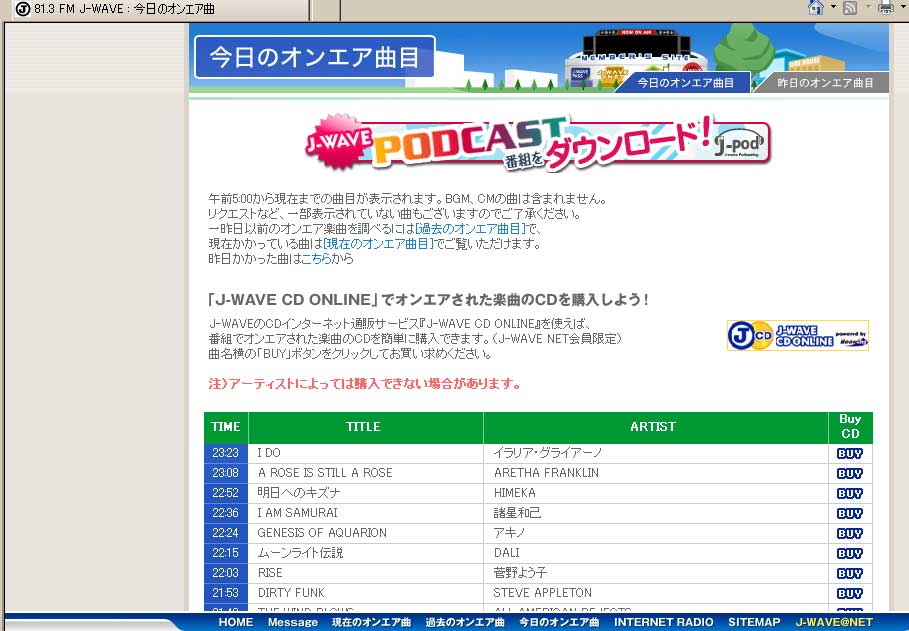This screenshot has height=631, width=909.
Task: Click the 22:15 time cell
Action: [x=226, y=553]
